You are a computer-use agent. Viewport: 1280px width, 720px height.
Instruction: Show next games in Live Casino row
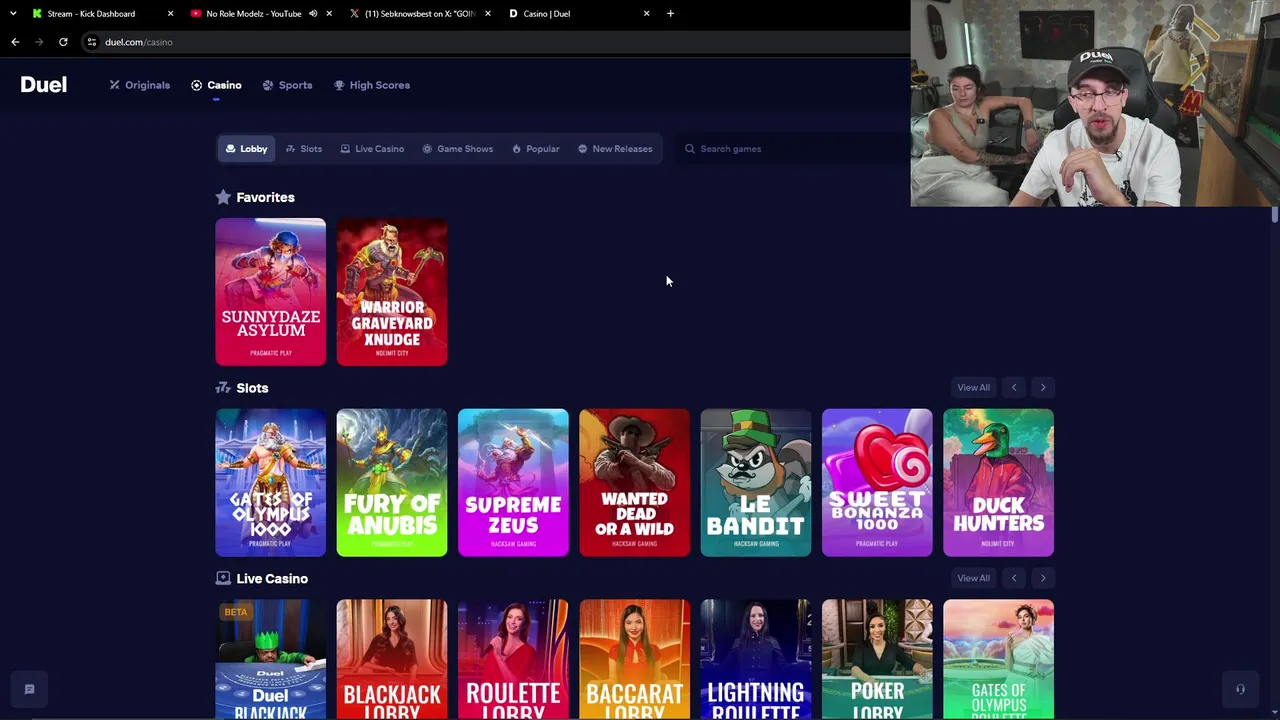click(x=1043, y=578)
